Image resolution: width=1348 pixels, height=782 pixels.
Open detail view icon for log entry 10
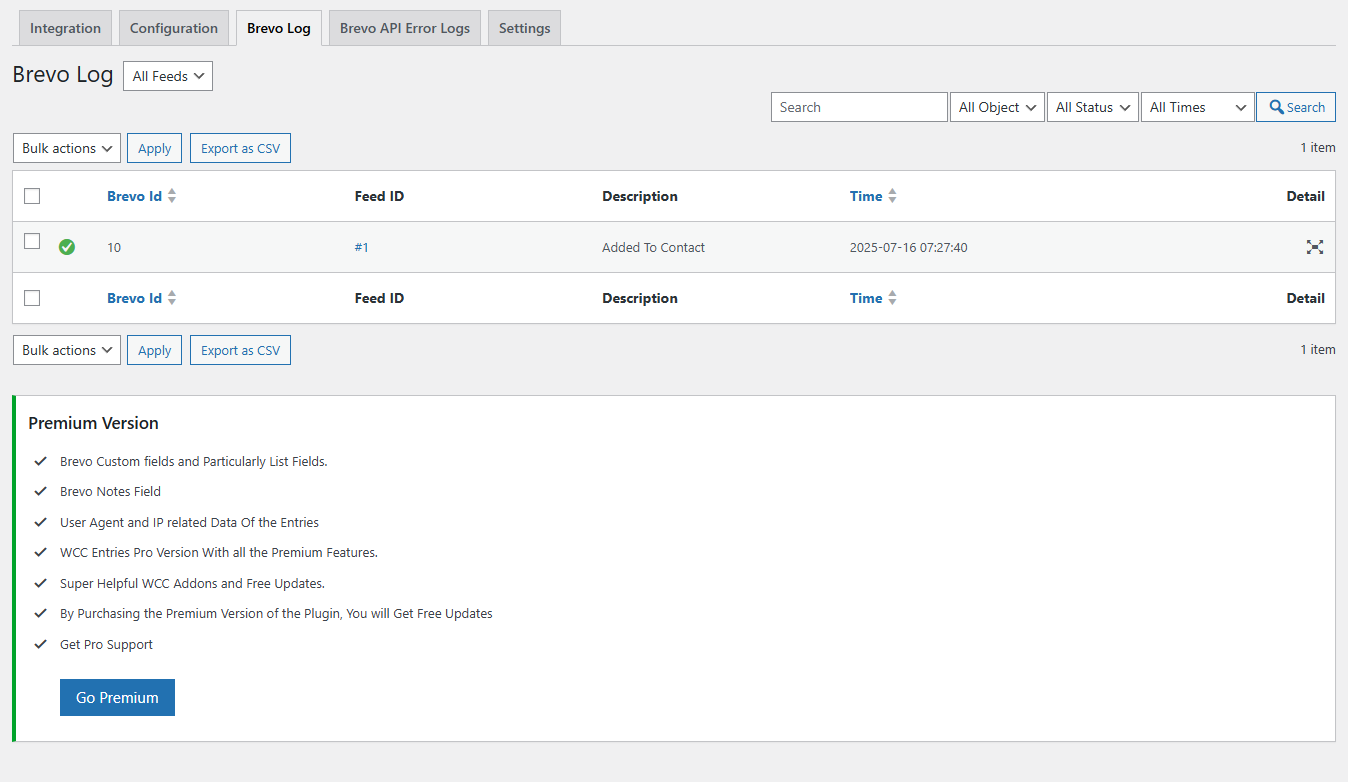[x=1314, y=247]
